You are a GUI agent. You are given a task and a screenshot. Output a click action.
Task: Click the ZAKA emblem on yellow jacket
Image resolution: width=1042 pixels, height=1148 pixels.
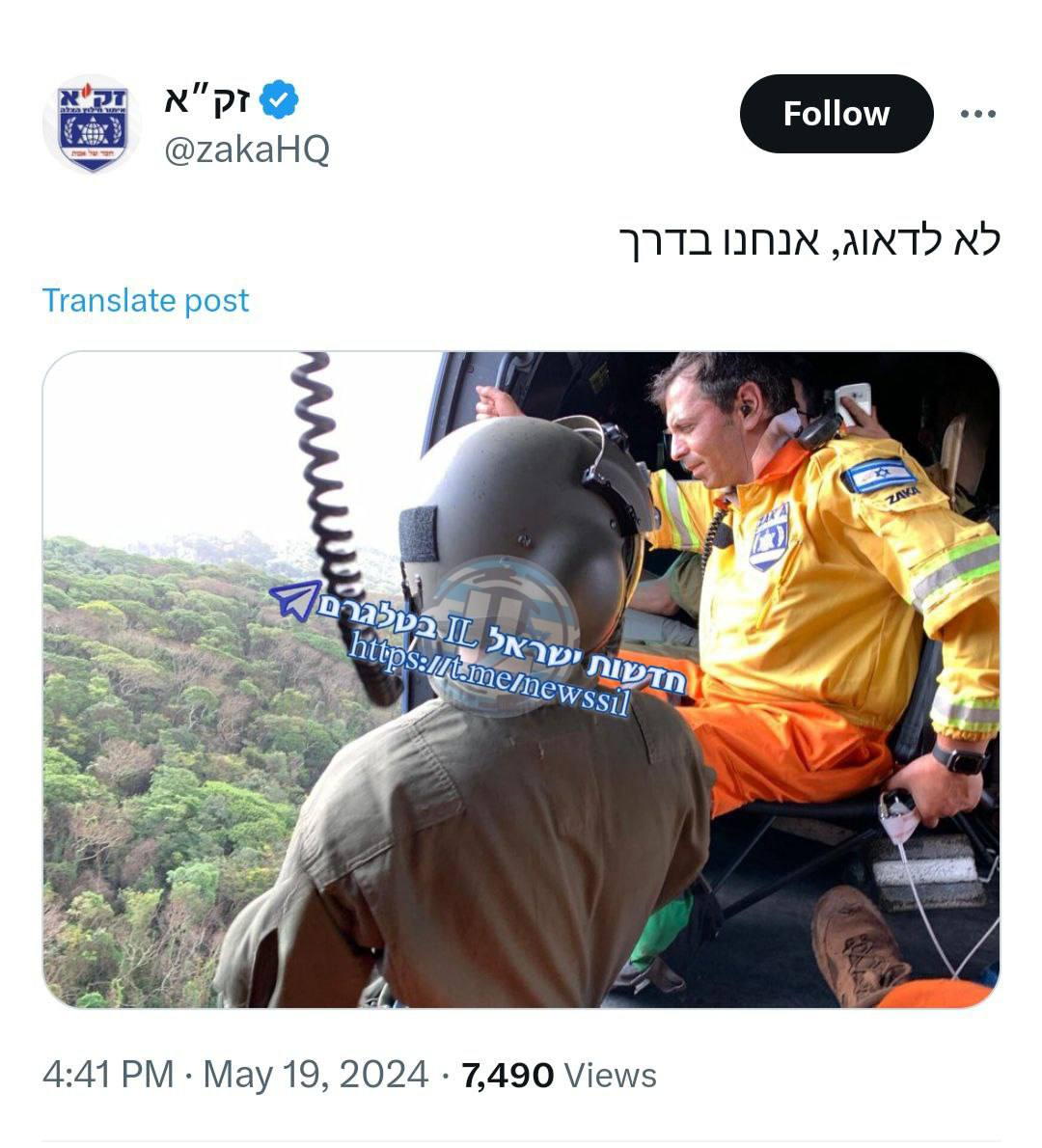click(x=770, y=536)
